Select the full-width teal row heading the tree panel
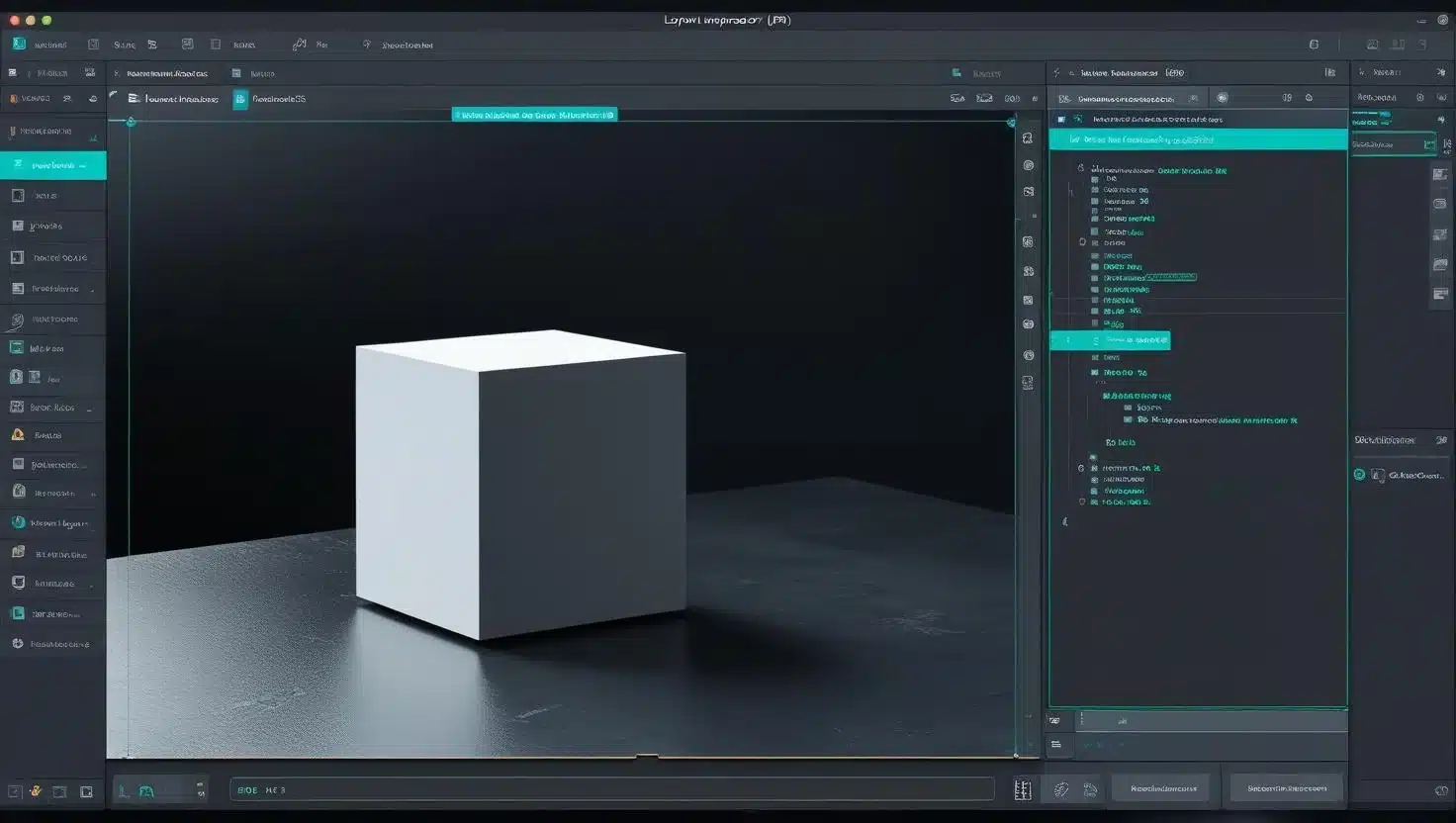Viewport: 1456px width, 823px height. coord(1198,139)
